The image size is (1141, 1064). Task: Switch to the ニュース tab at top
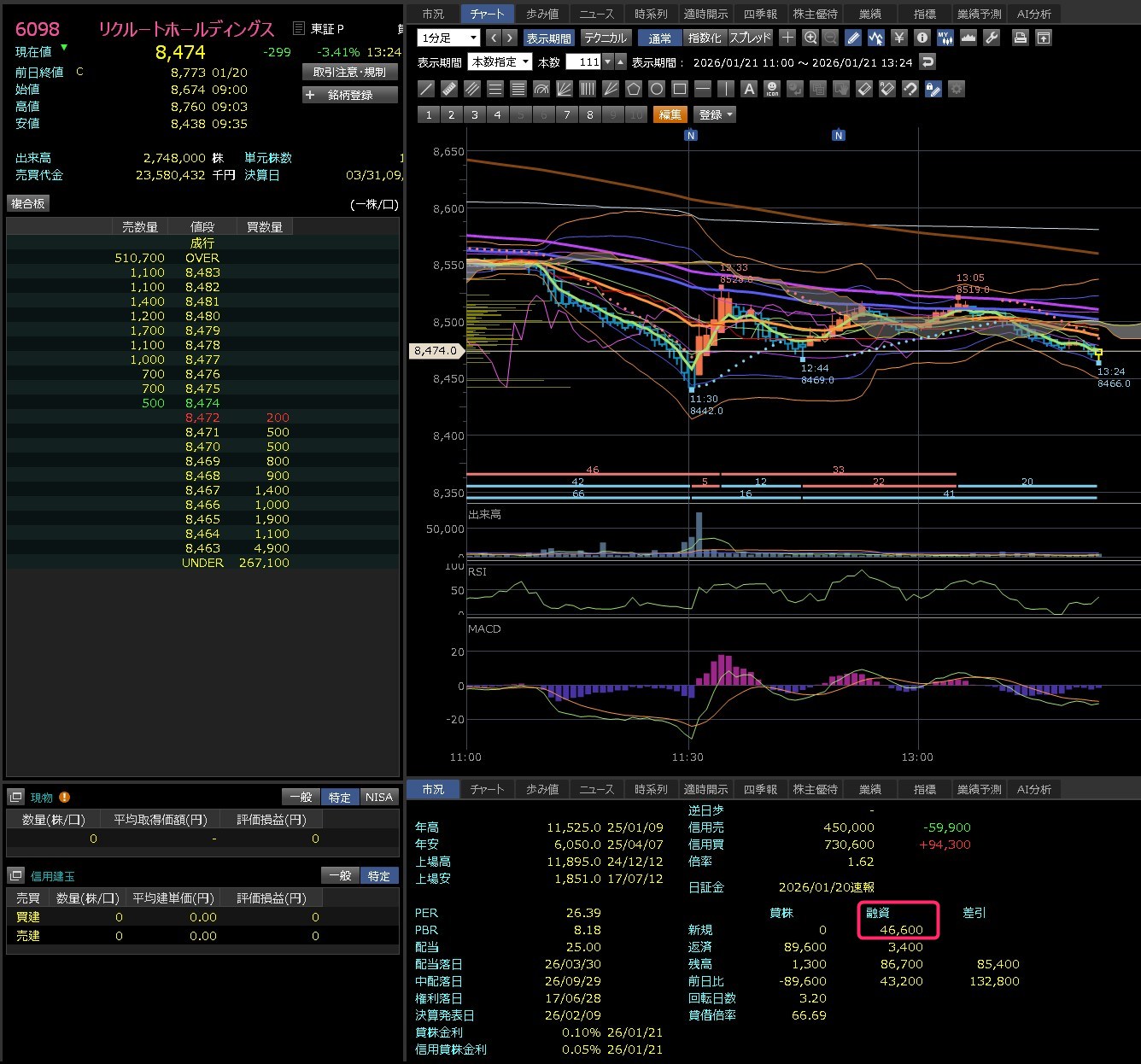click(596, 14)
